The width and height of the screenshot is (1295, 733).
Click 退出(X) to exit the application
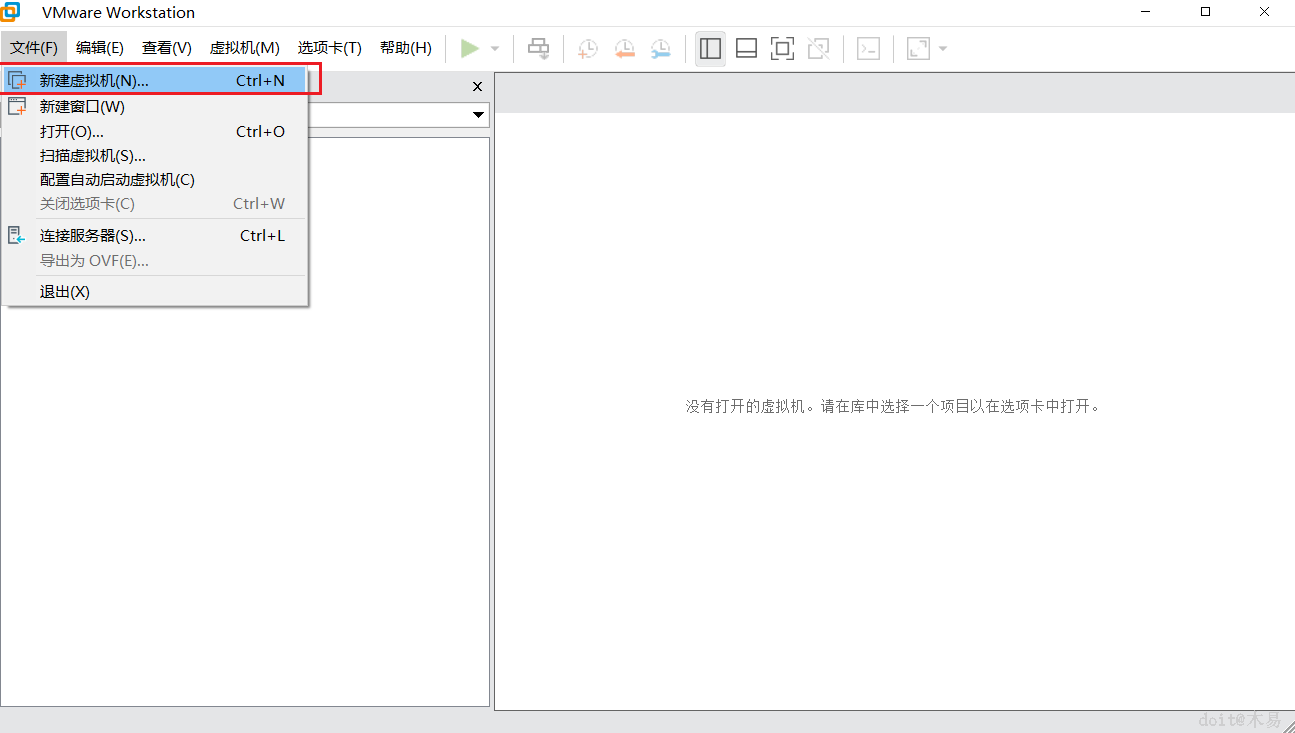(x=65, y=292)
